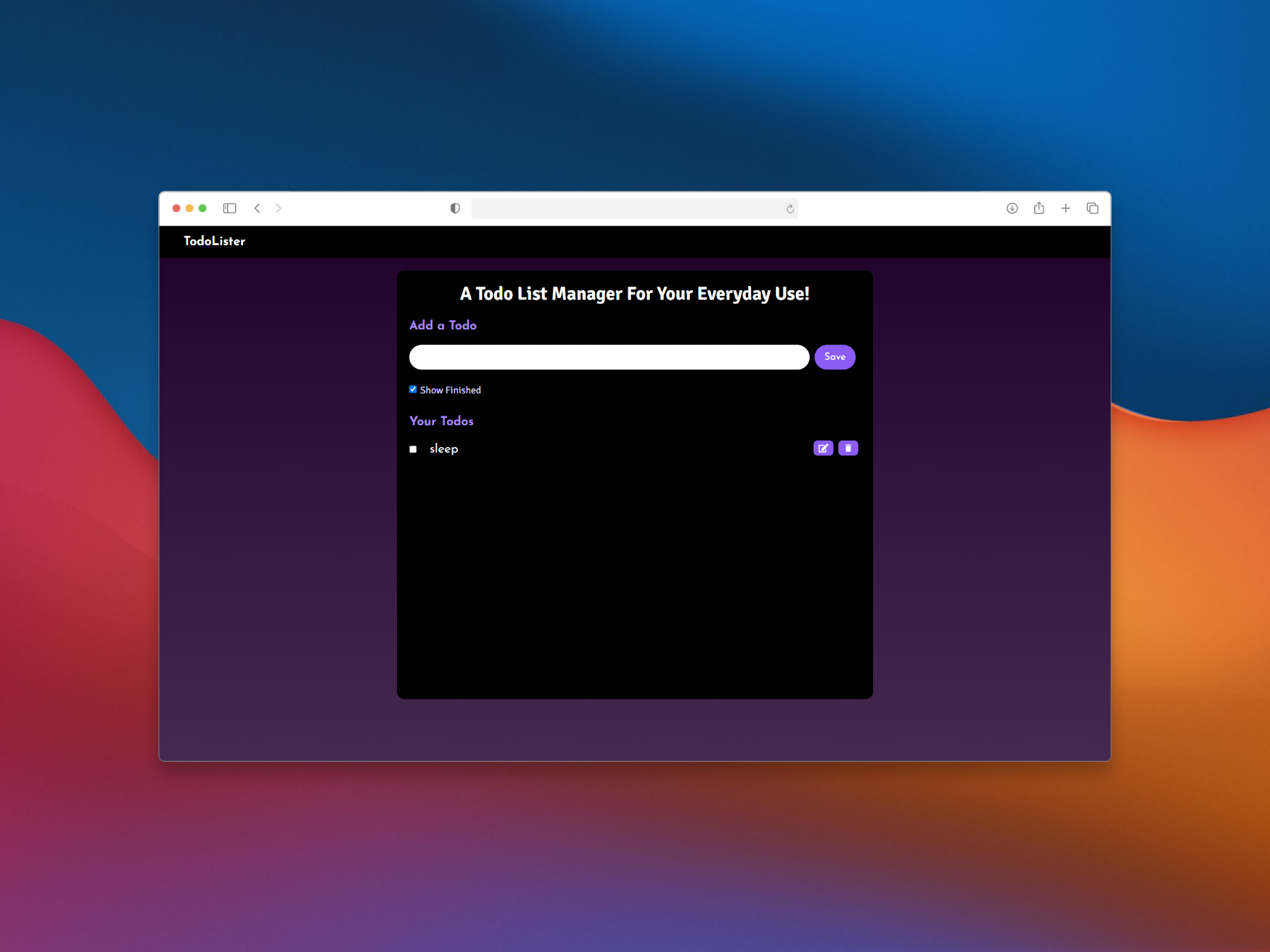The height and width of the screenshot is (952, 1270).
Task: Show the tab overview icon
Action: point(1092,208)
